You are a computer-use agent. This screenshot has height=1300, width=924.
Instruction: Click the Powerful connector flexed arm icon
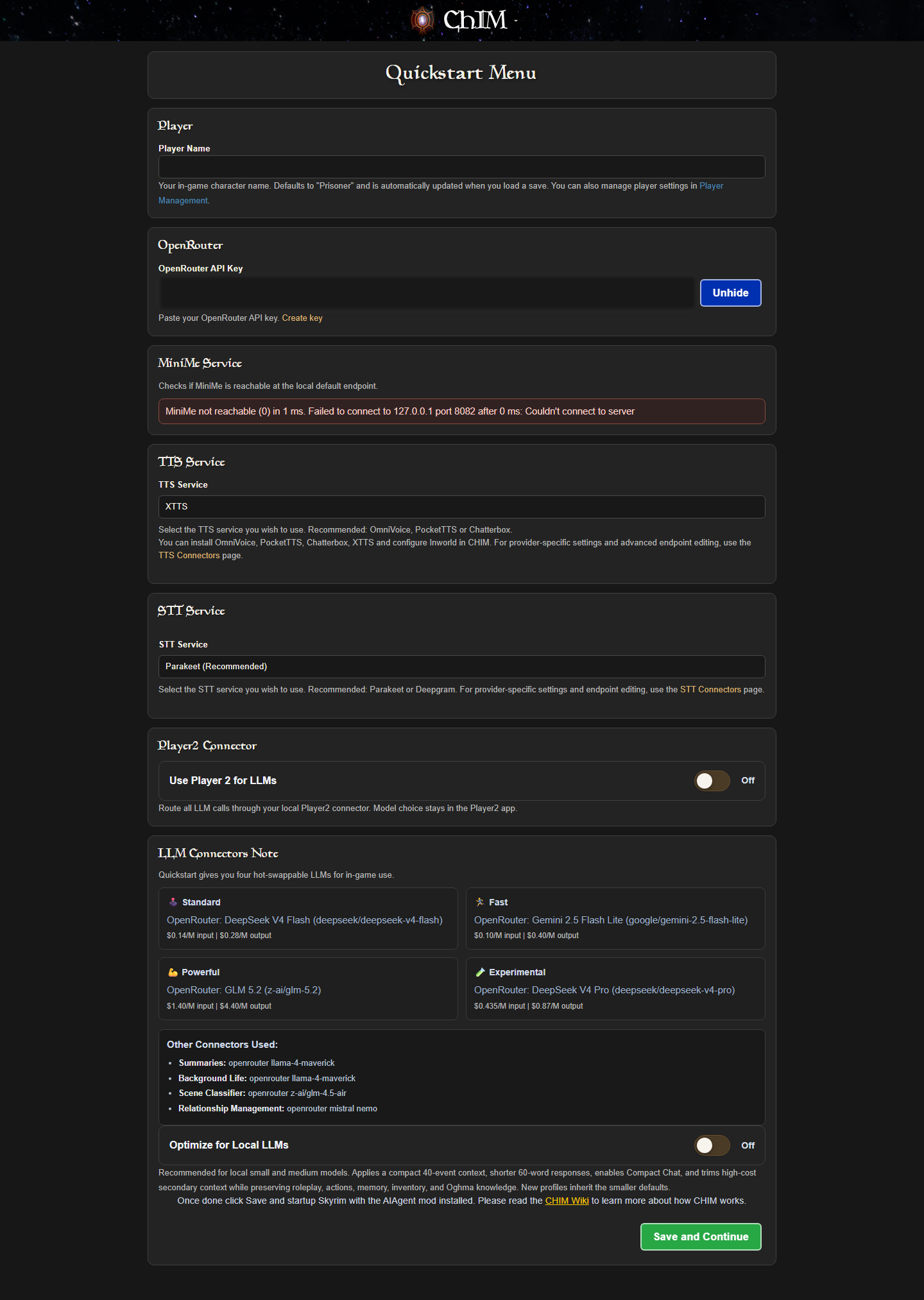click(x=173, y=972)
